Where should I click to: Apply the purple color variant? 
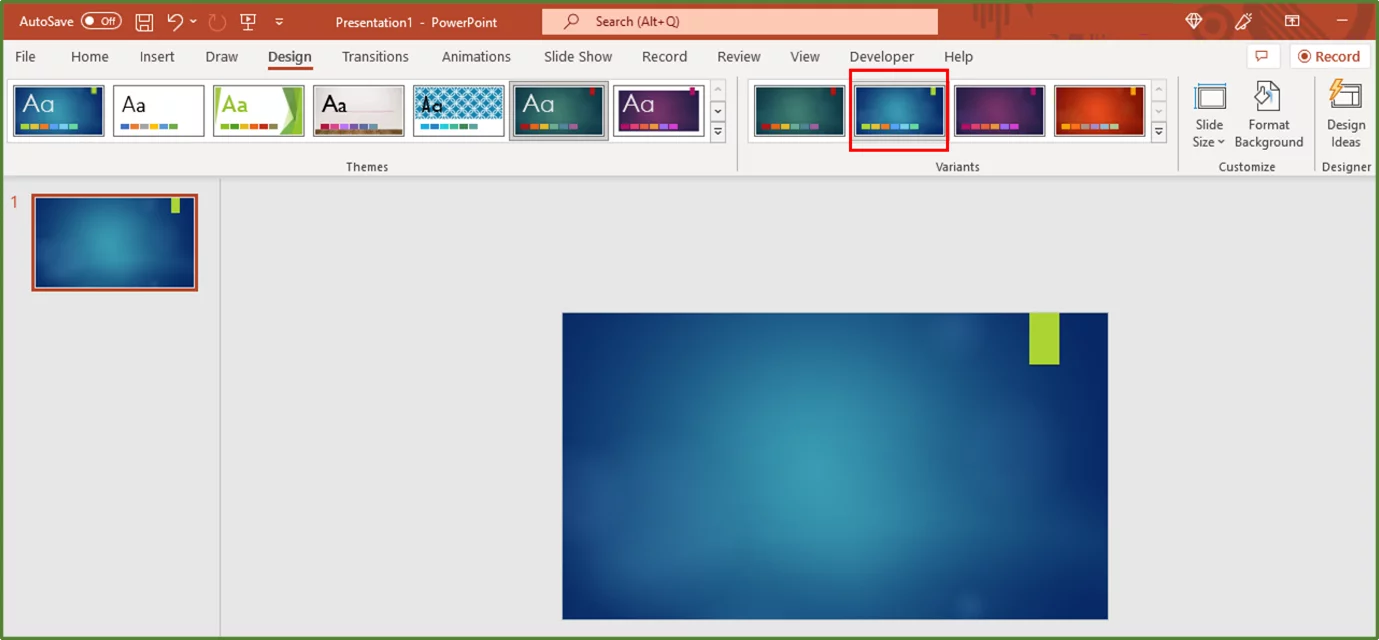(999, 110)
